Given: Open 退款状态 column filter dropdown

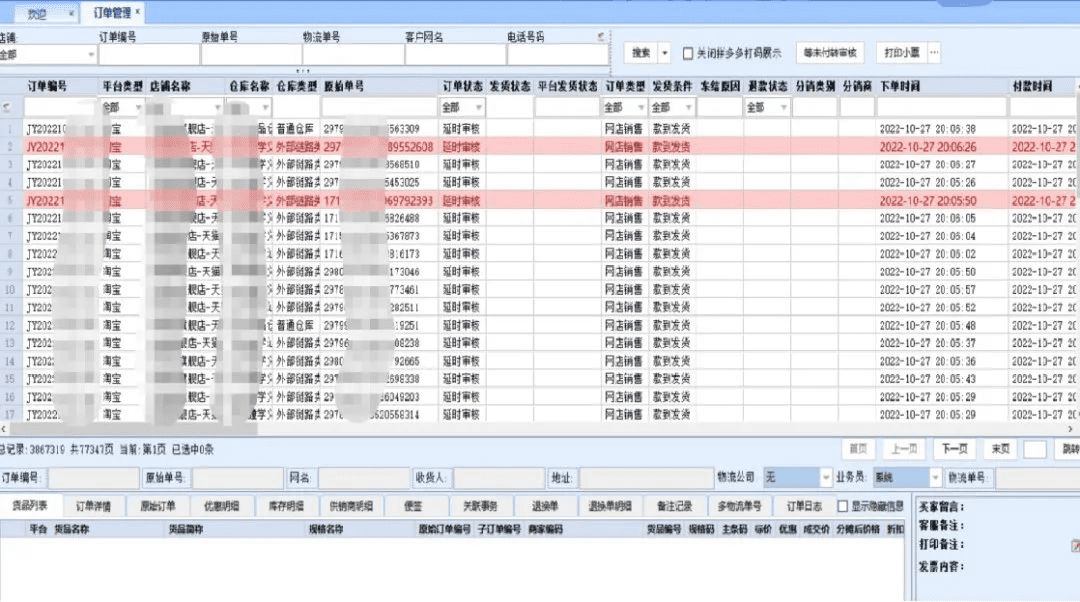Looking at the screenshot, I should click(x=783, y=107).
